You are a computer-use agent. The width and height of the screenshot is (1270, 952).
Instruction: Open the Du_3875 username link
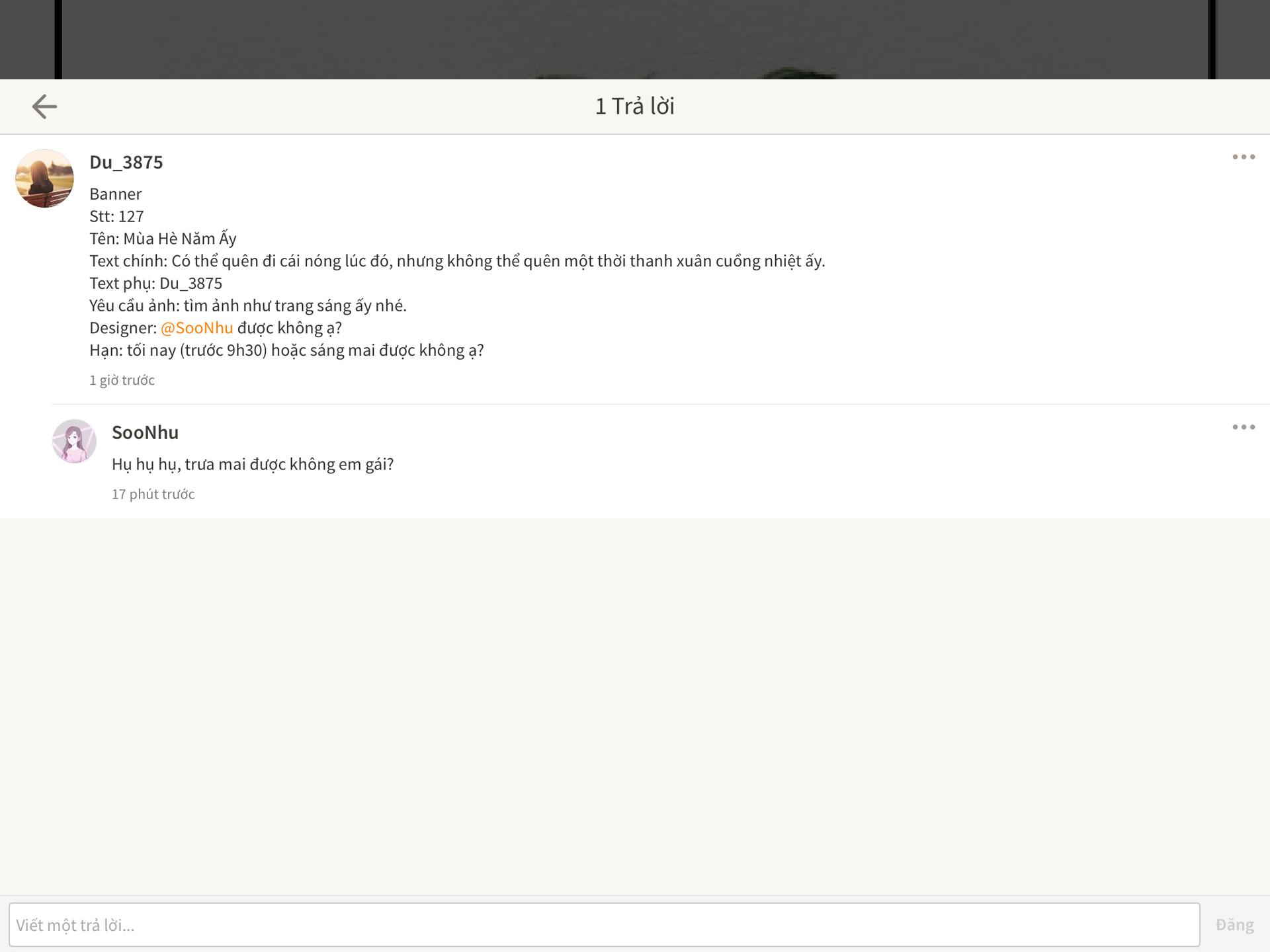(126, 163)
